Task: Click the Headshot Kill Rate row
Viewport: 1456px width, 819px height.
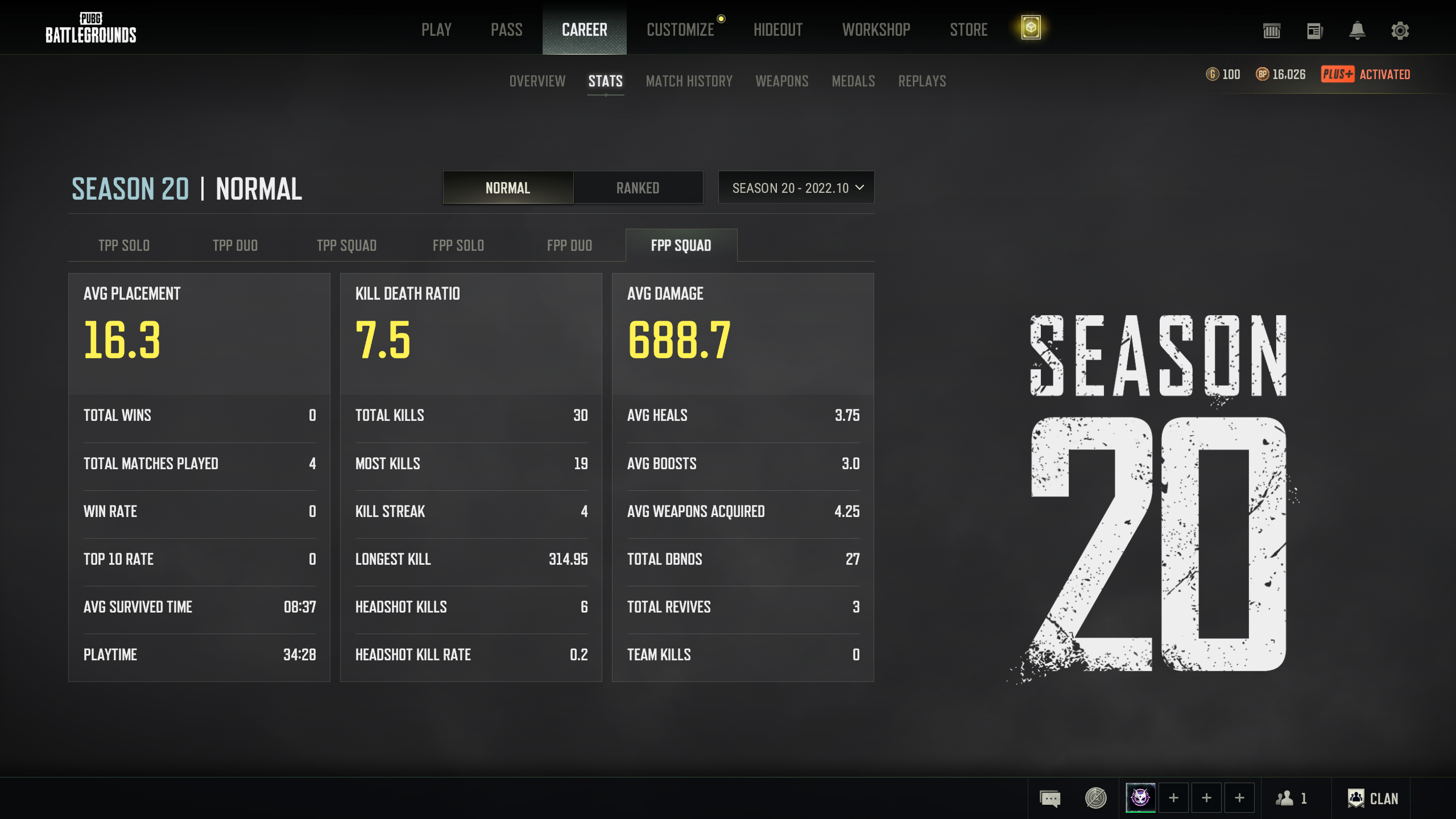Action: (x=471, y=655)
